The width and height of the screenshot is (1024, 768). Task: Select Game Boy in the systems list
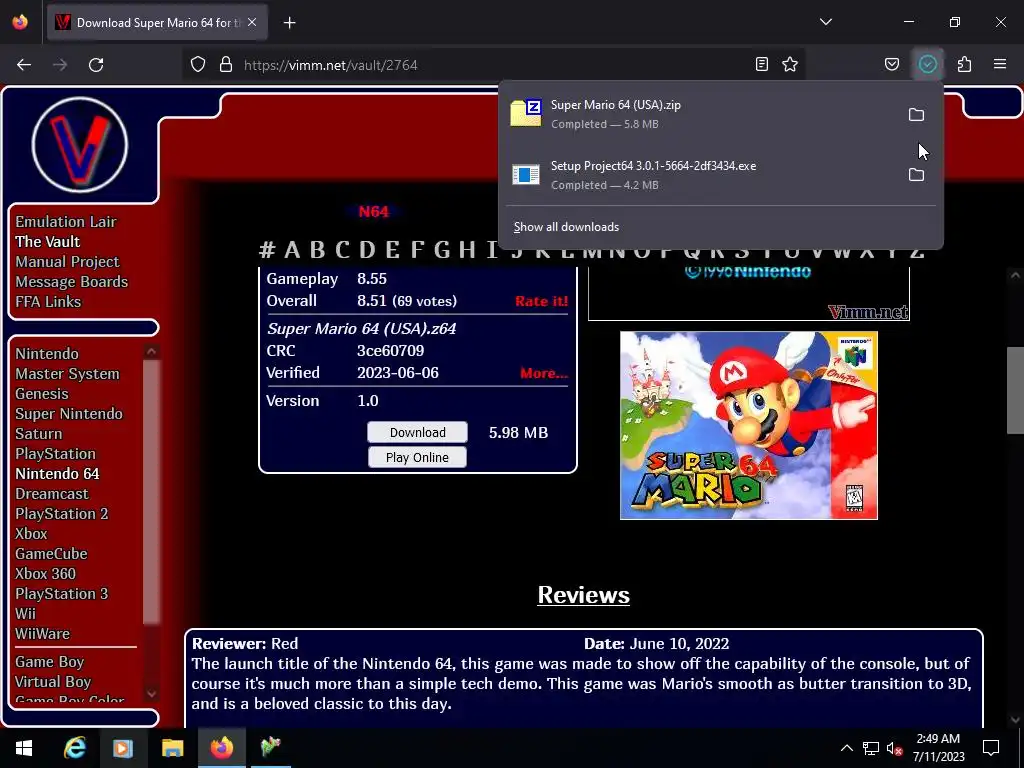pyautogui.click(x=50, y=662)
